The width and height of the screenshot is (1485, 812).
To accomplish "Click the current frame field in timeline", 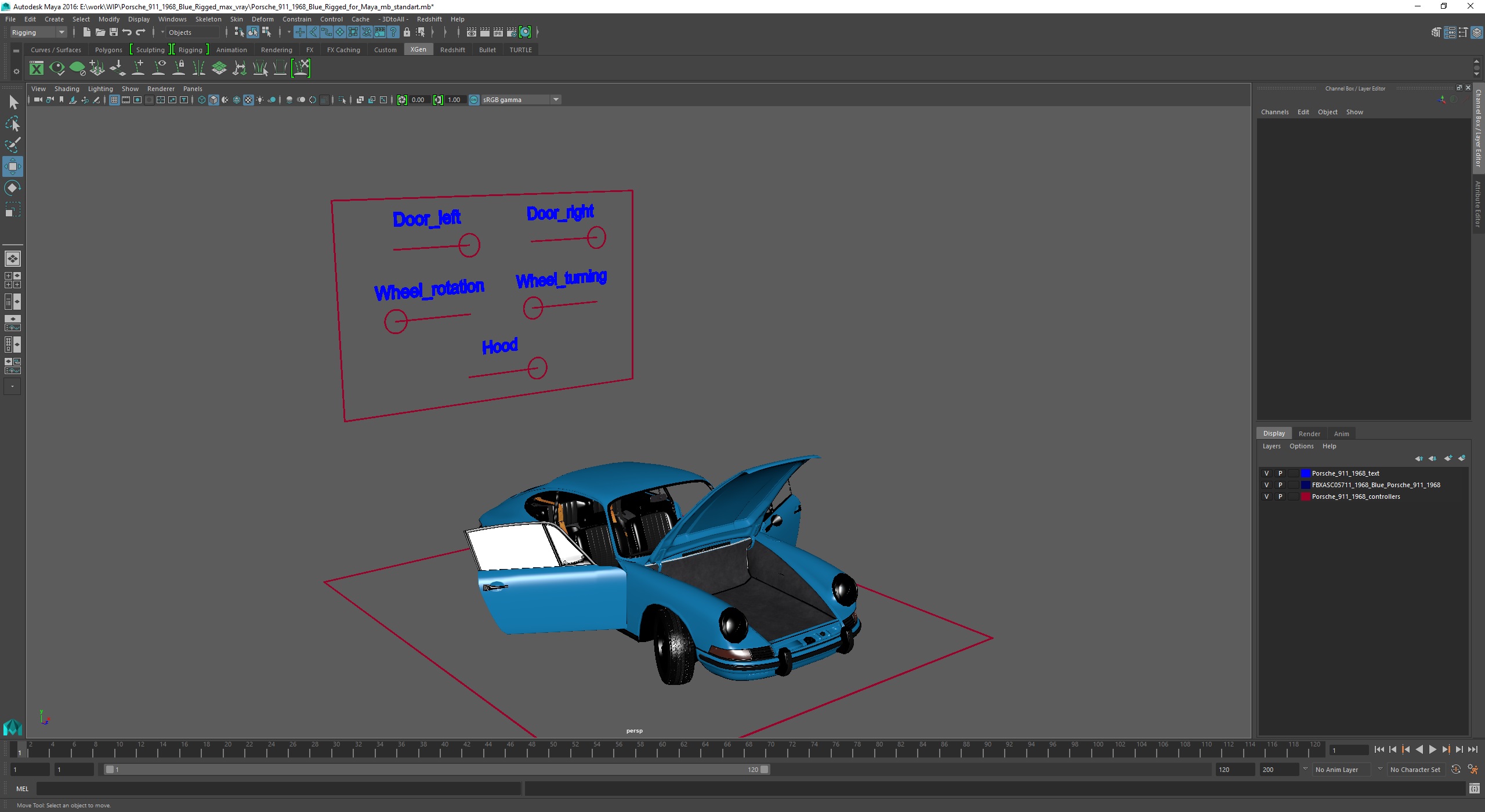I will pos(1348,751).
